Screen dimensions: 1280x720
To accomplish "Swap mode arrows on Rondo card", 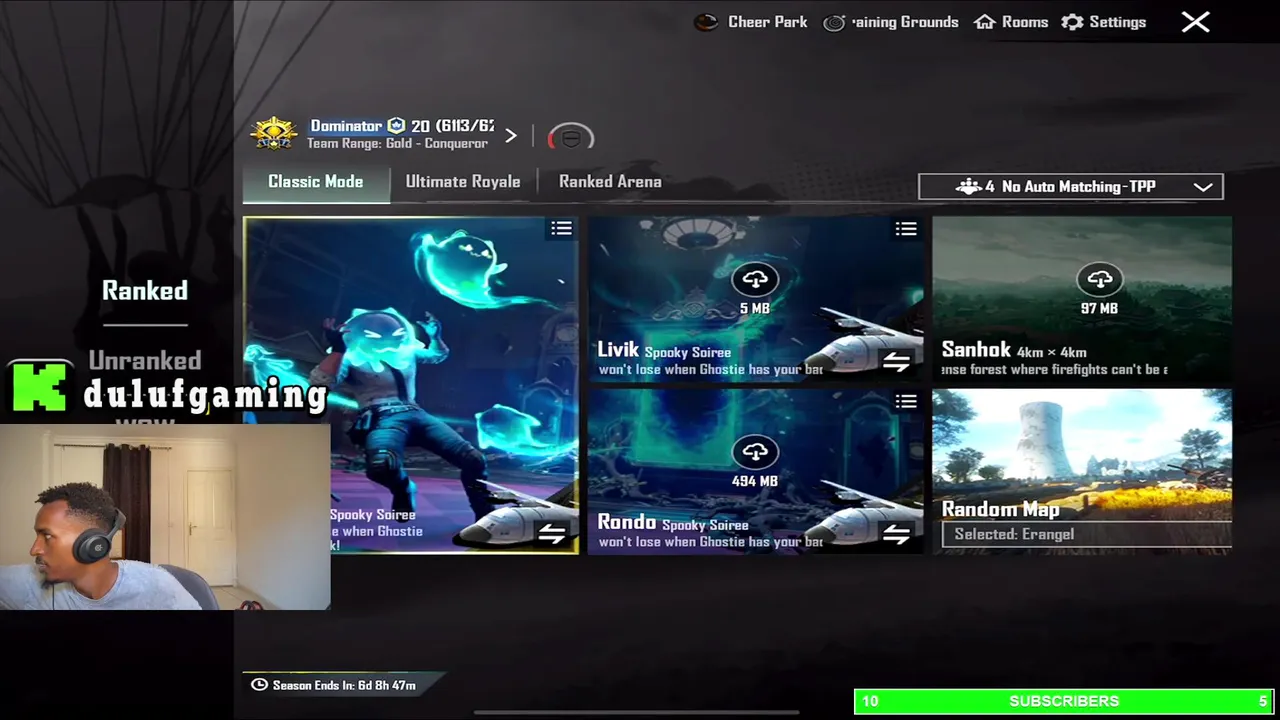I will point(896,535).
